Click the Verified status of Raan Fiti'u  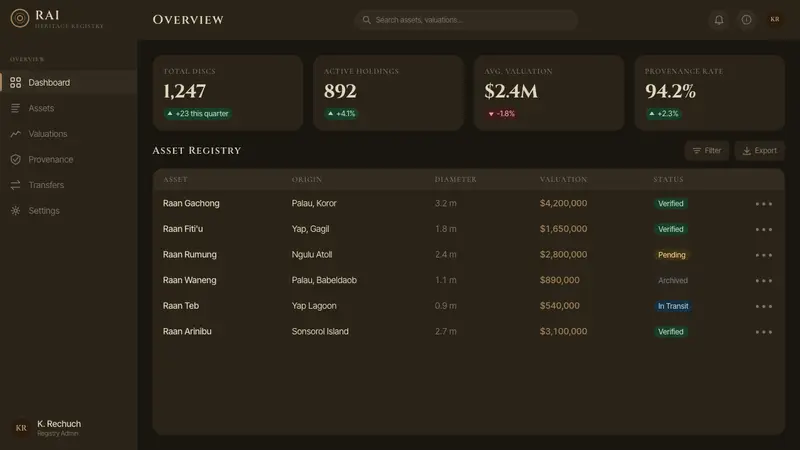pyautogui.click(x=670, y=229)
